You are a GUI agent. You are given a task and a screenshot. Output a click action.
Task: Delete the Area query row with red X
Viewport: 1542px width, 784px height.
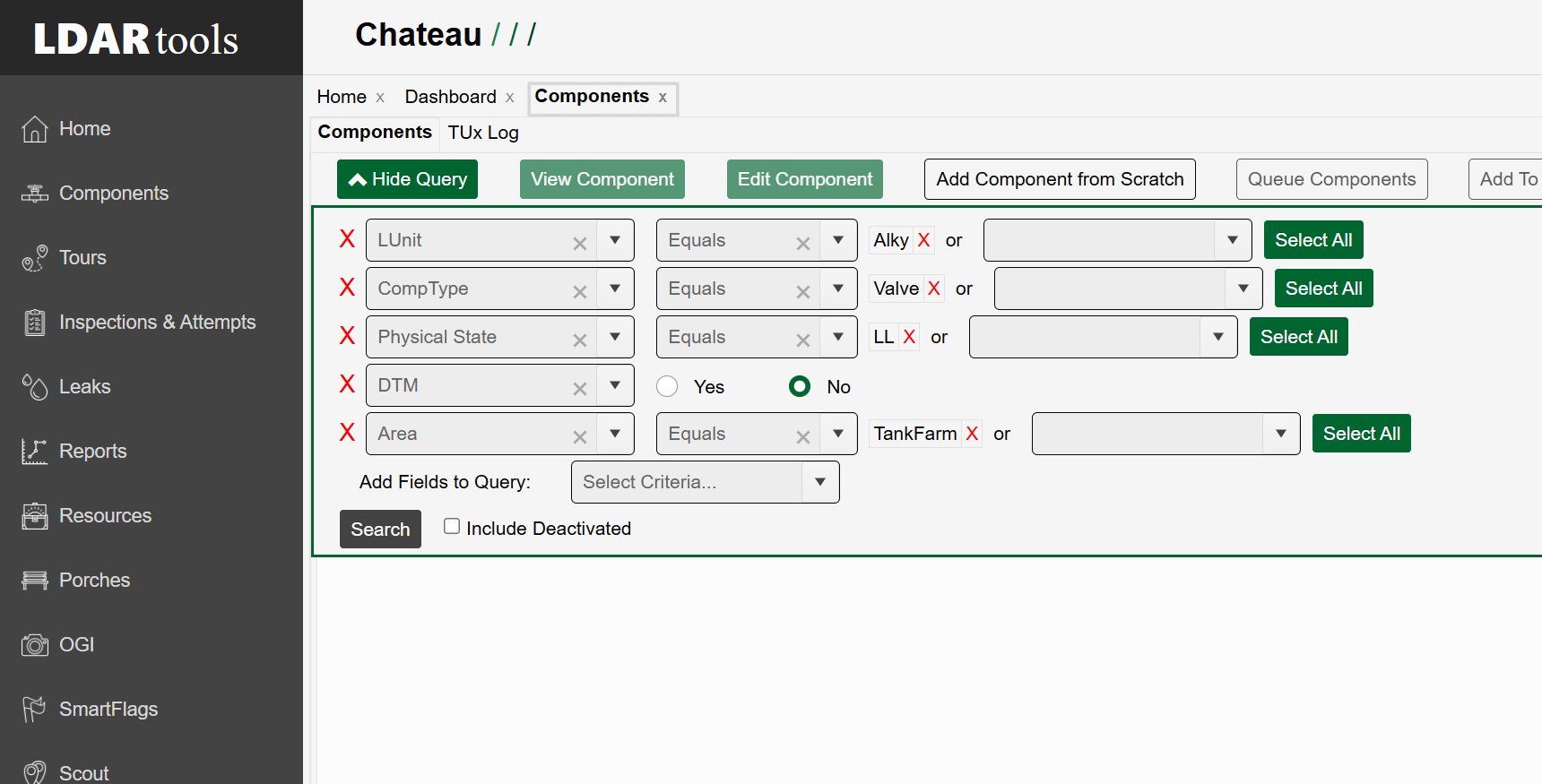pos(347,433)
